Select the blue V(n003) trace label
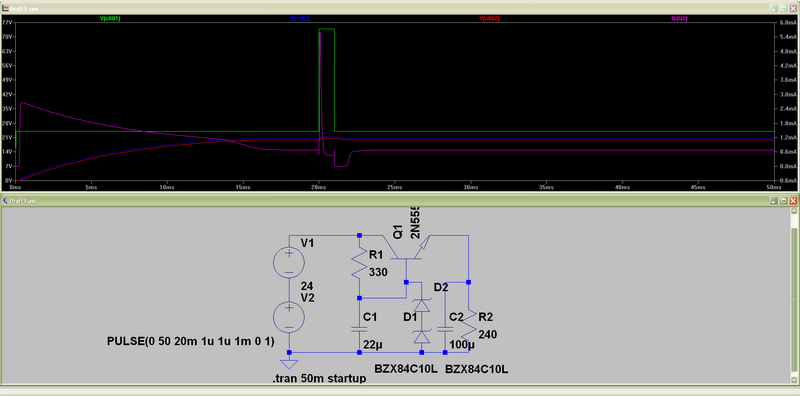Image resolution: width=800 pixels, height=396 pixels. tap(300, 18)
